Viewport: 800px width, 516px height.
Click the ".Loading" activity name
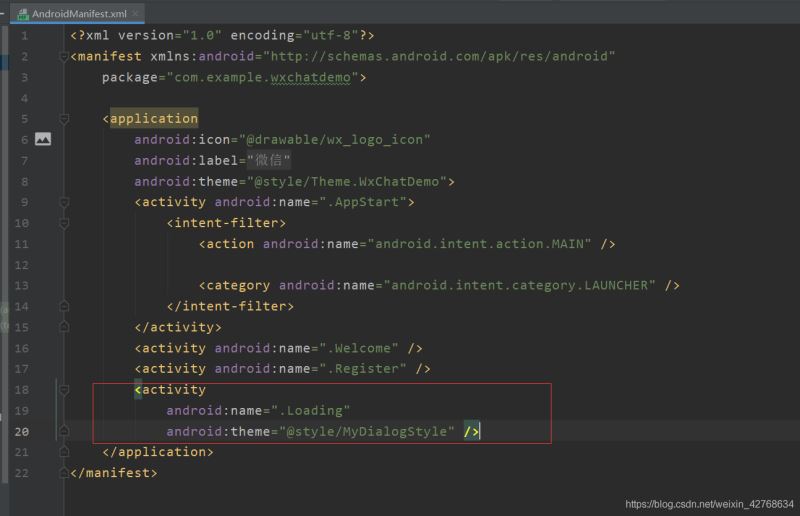coord(310,410)
